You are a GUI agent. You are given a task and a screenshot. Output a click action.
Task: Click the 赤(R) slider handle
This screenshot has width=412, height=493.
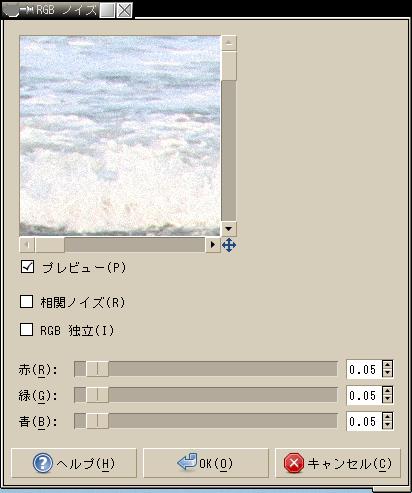[97, 369]
